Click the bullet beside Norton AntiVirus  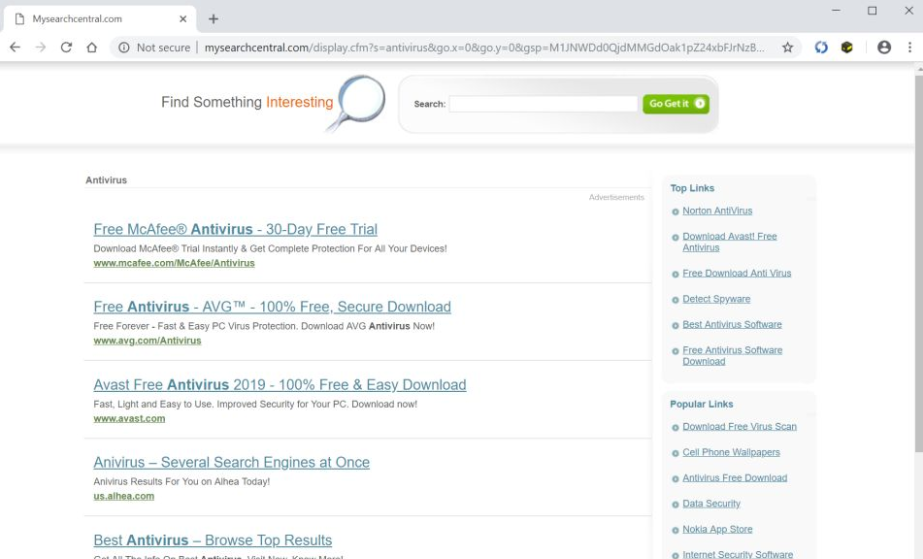[675, 212]
